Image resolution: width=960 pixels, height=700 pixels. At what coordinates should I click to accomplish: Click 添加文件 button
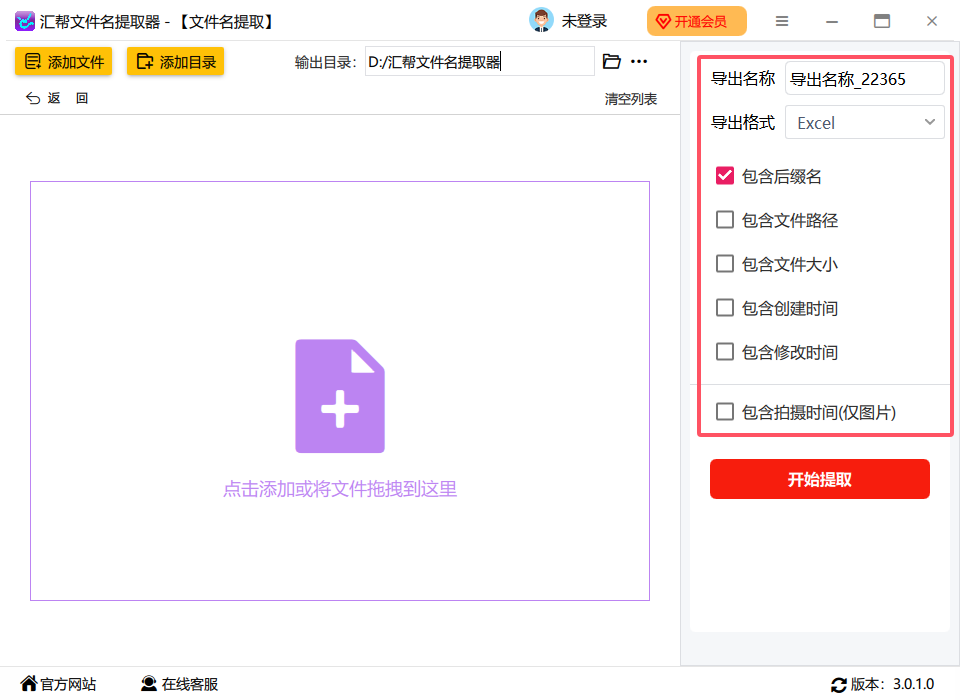click(64, 61)
